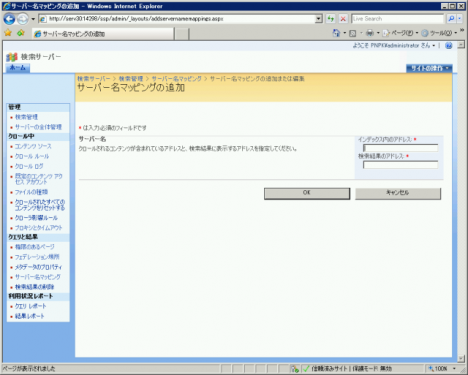The height and width of the screenshot is (375, 468).
Task: Click the status bar popup blocker icon
Action: coord(295,369)
